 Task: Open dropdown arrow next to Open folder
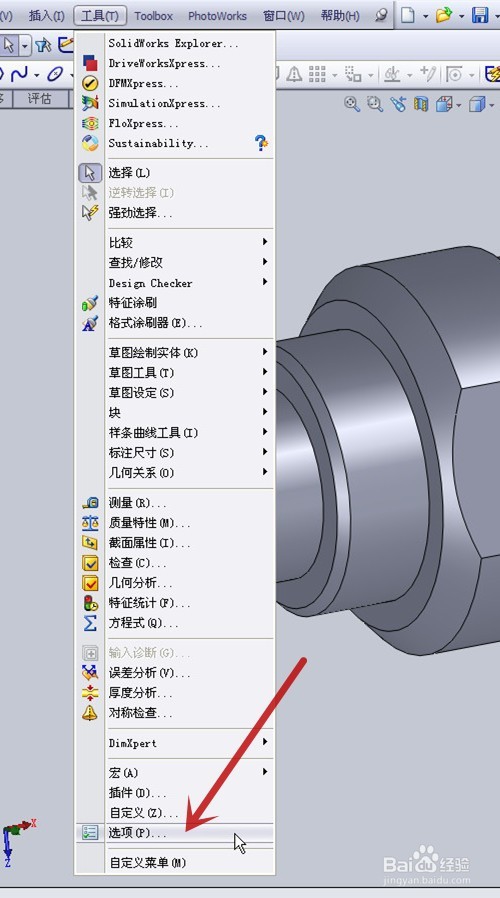(x=461, y=16)
